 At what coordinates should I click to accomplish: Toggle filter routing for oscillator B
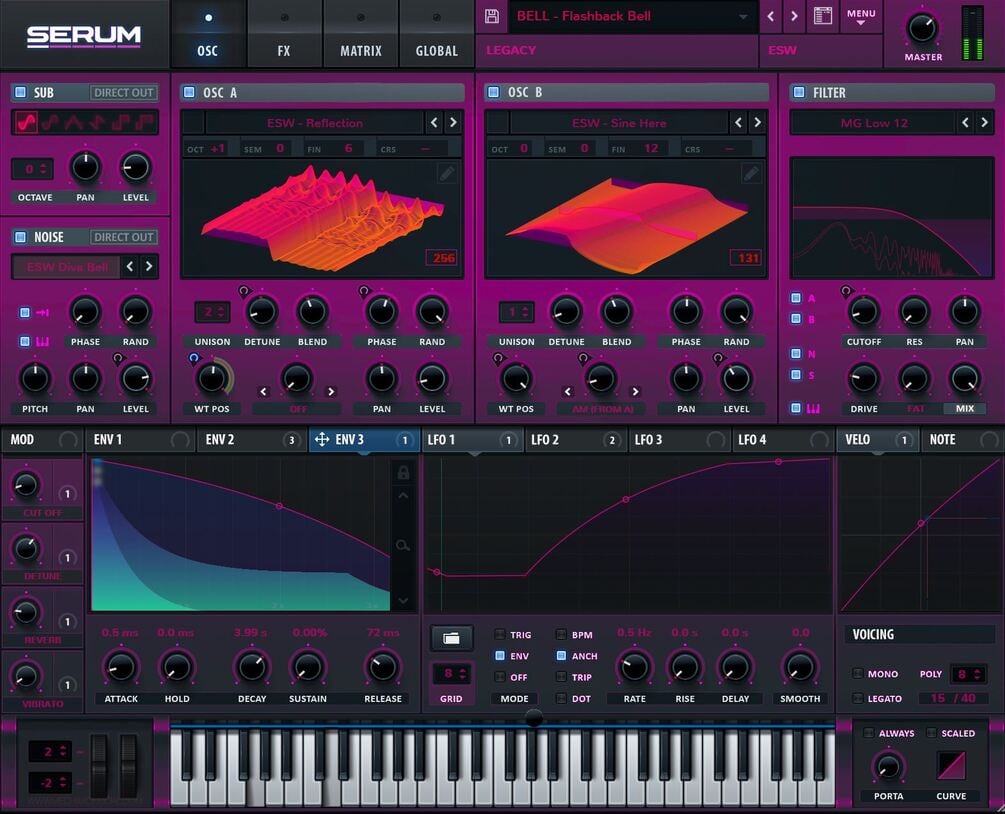pyautogui.click(x=795, y=319)
